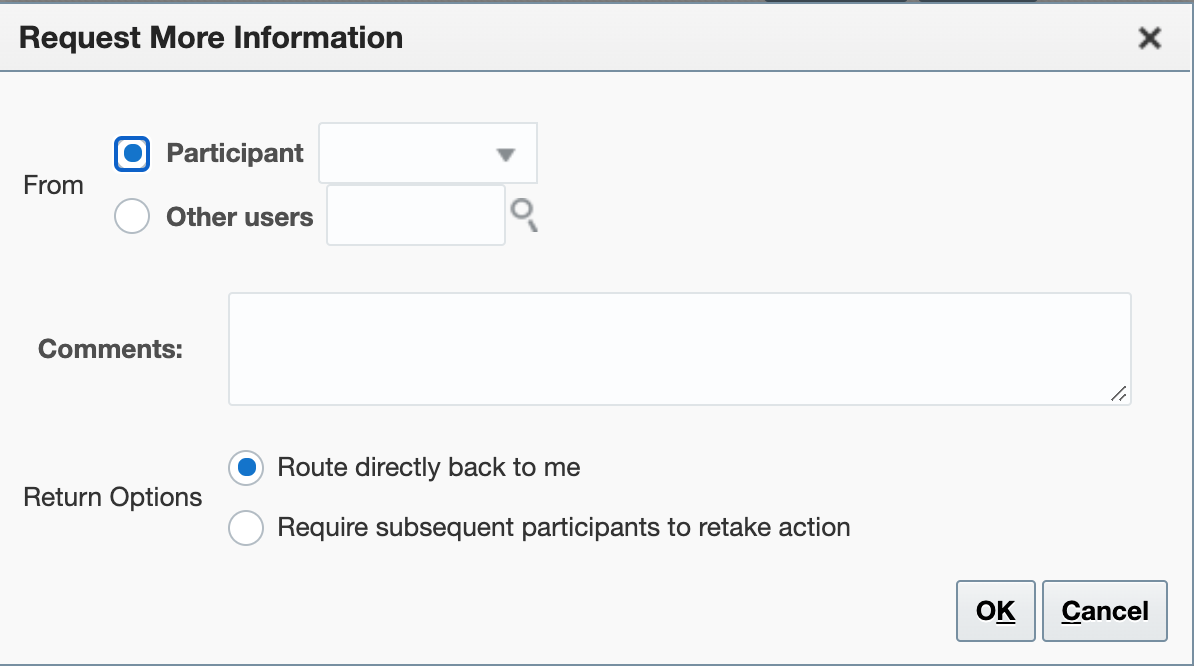1194x666 pixels.
Task: Focus the Other users text field
Action: (x=416, y=215)
